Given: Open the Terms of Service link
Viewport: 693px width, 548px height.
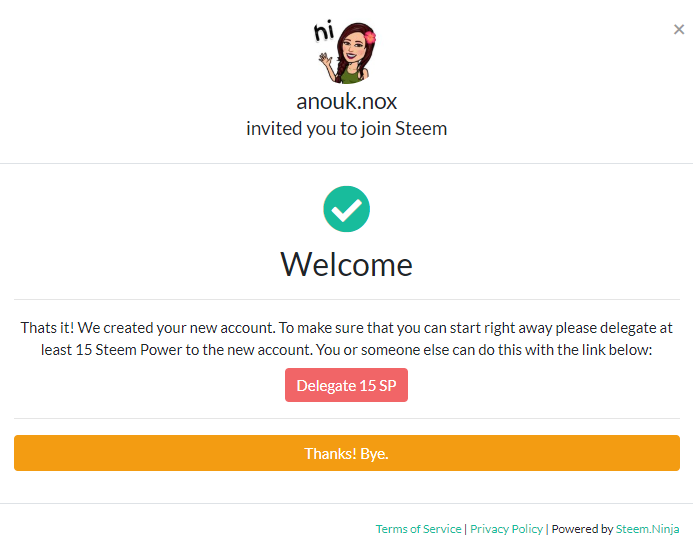Looking at the screenshot, I should click(418, 529).
